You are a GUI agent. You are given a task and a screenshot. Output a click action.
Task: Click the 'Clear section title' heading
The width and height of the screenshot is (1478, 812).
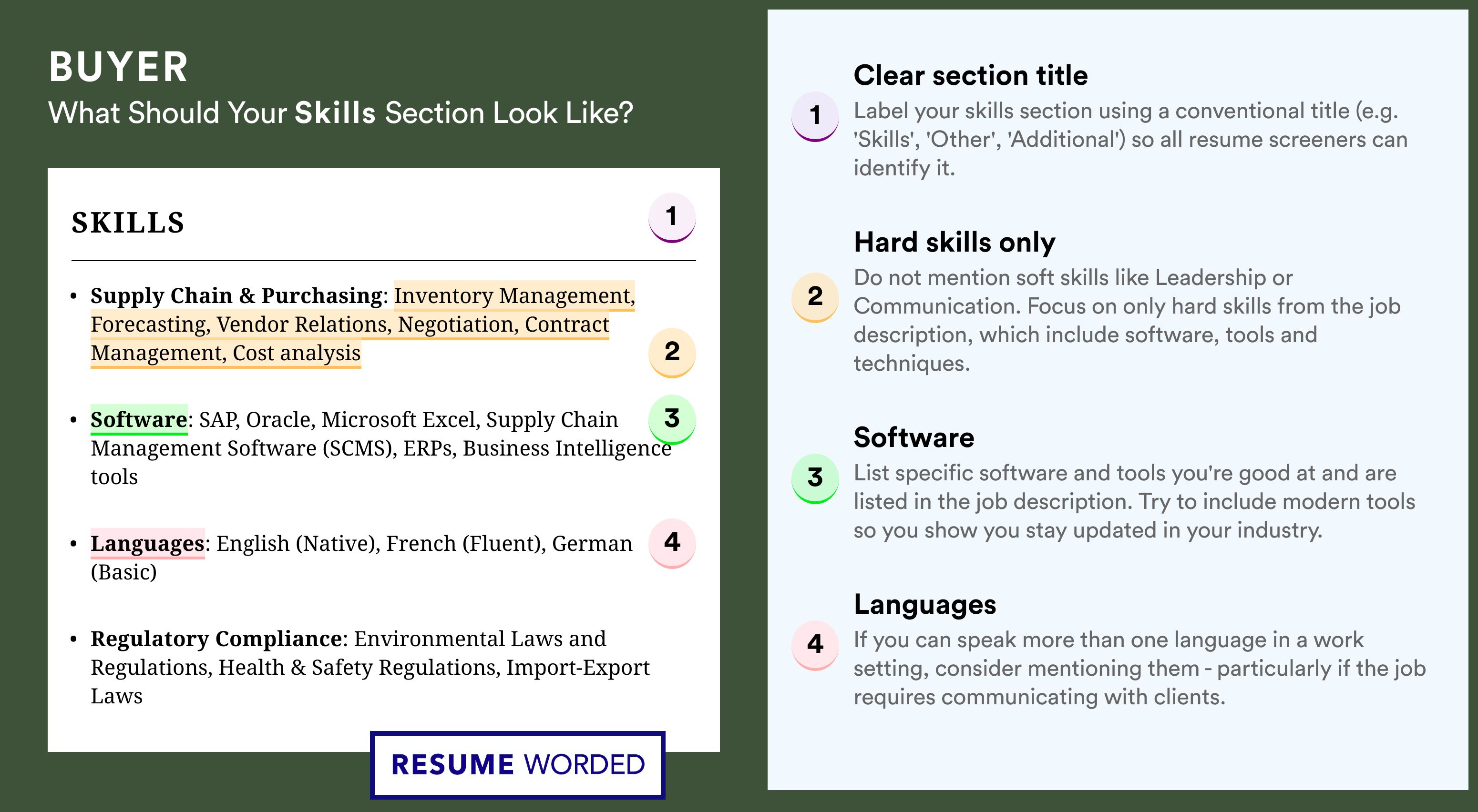point(970,75)
